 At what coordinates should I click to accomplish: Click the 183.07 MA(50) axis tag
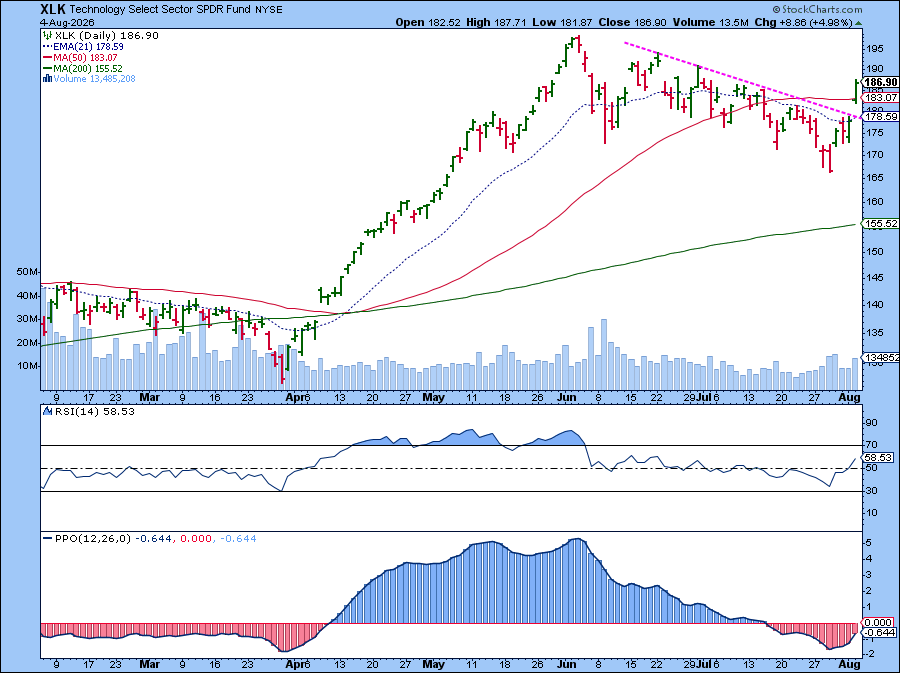882,98
